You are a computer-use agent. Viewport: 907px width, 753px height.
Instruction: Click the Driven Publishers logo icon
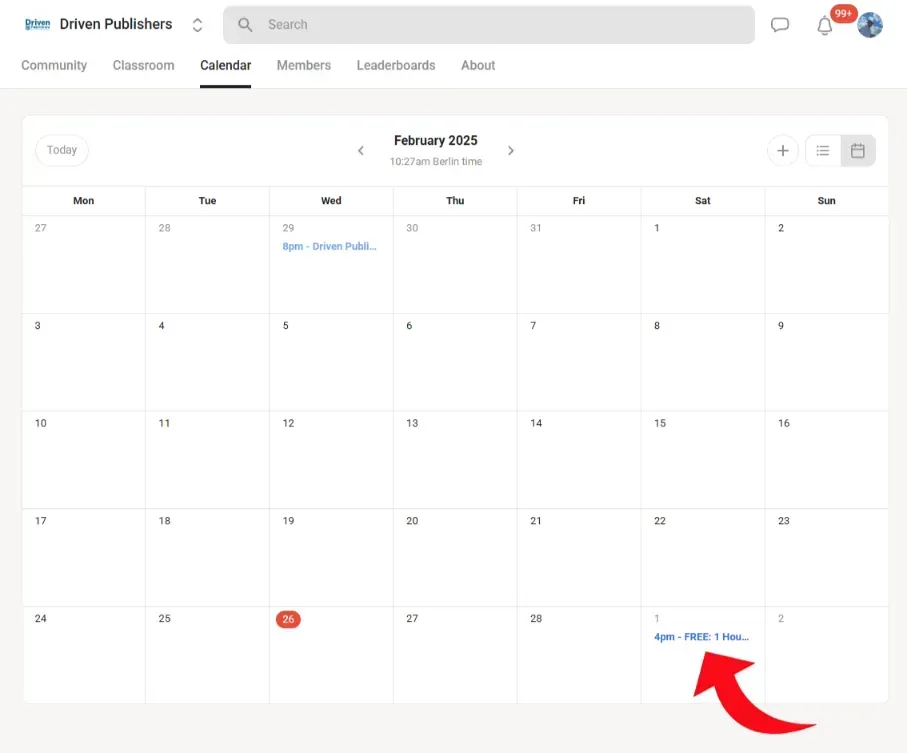coord(38,24)
